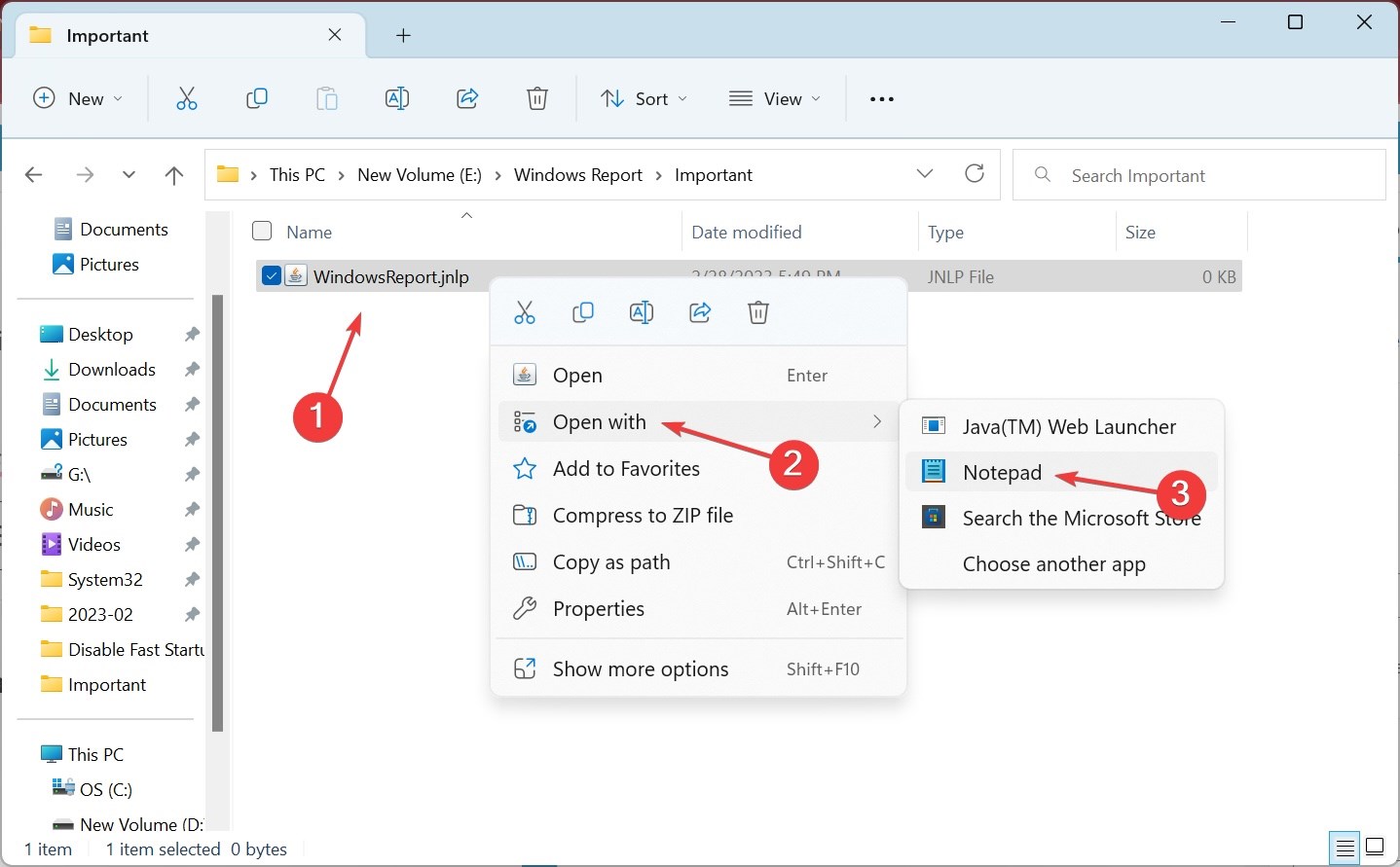
Task: Switch to details view in the status bar
Action: pos(1345,848)
